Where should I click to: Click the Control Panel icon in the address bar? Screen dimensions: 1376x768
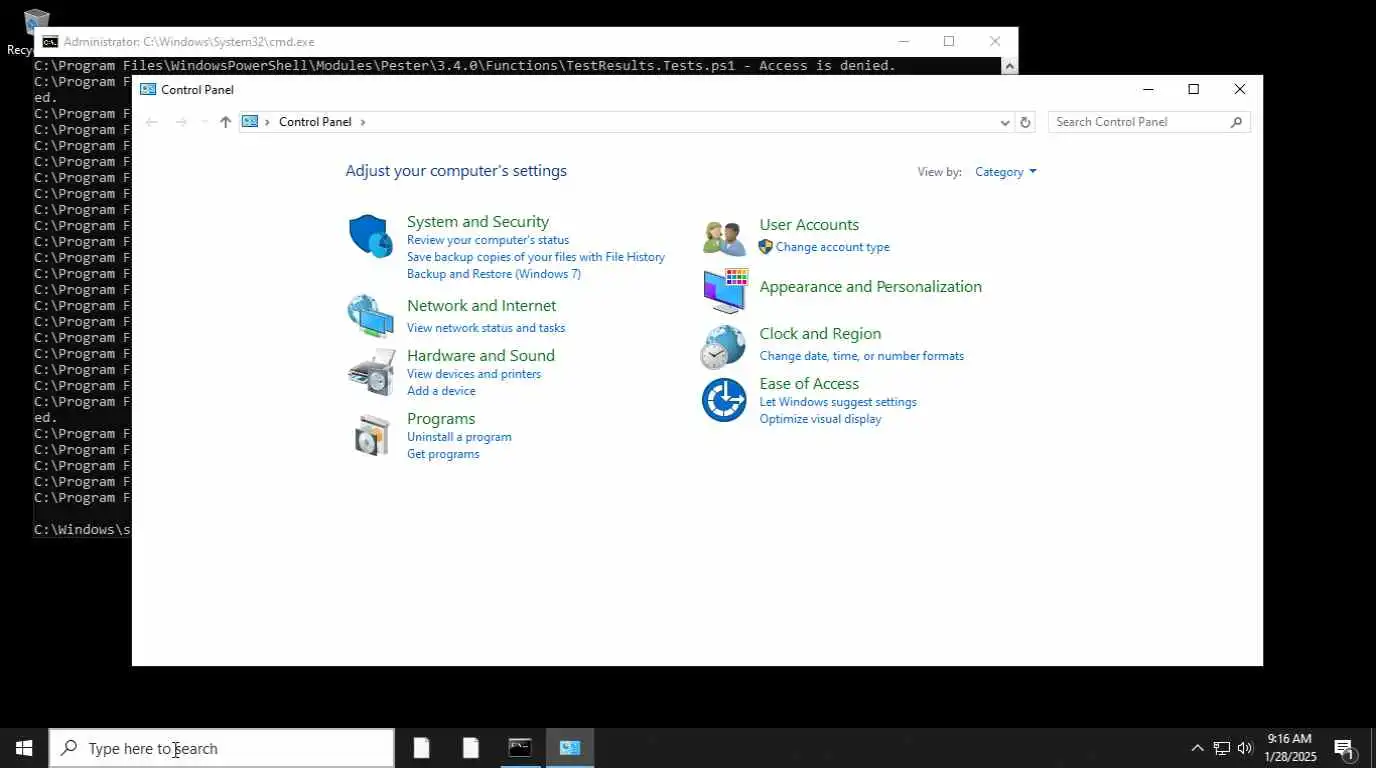tap(250, 121)
